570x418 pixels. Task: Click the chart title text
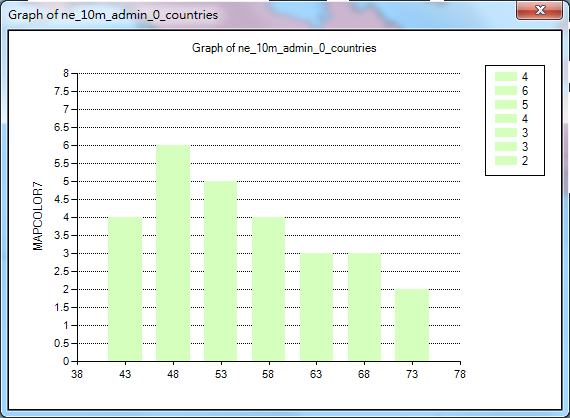point(284,48)
